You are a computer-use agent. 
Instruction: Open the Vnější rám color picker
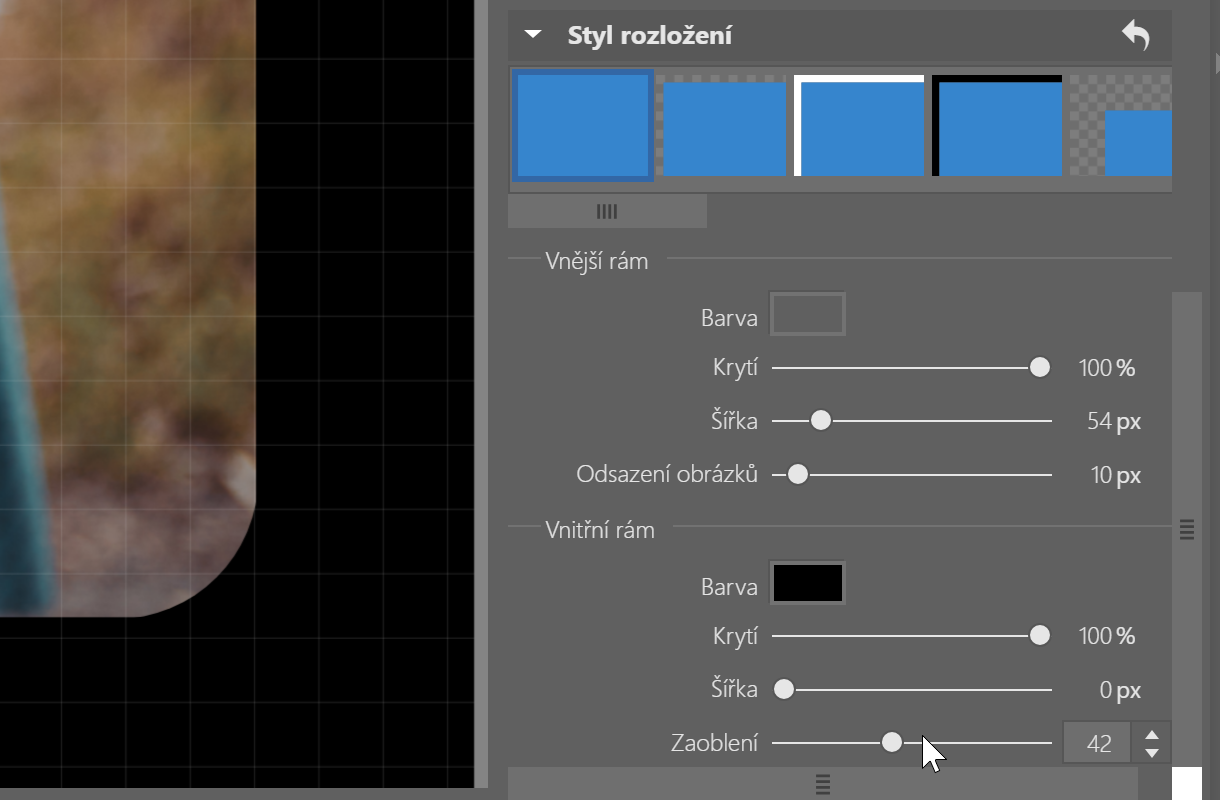(806, 314)
